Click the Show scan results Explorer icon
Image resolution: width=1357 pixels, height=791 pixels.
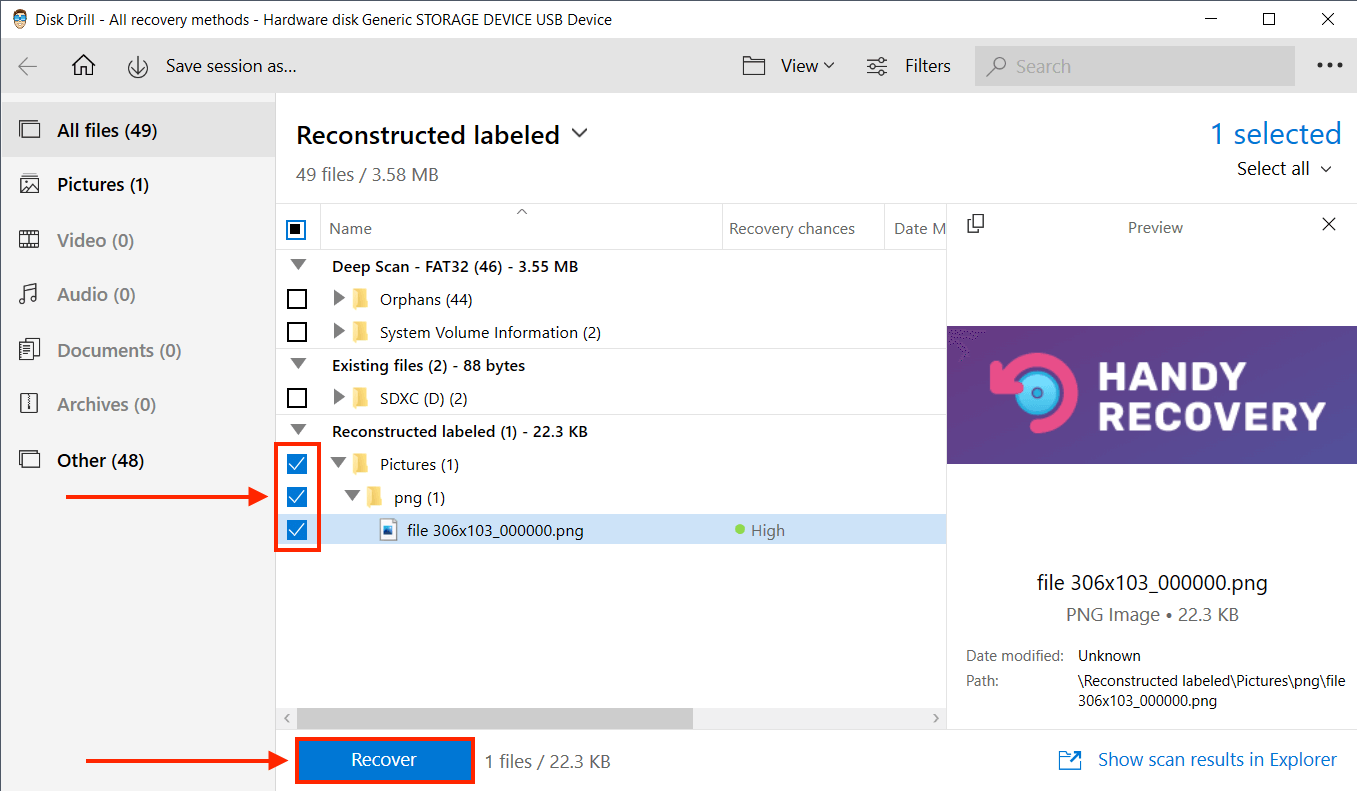1070,760
